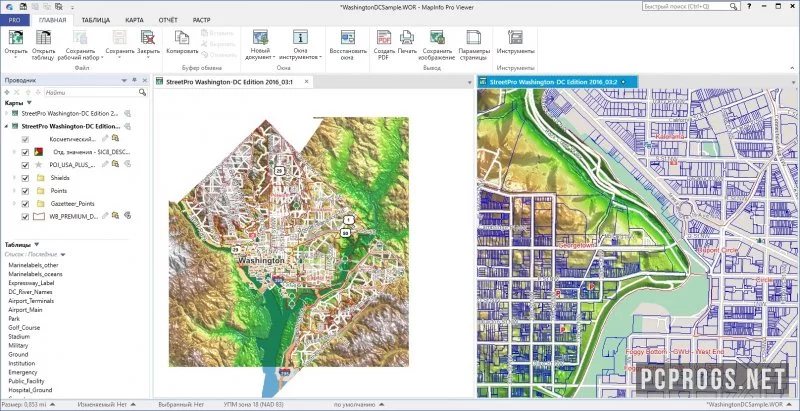The height and width of the screenshot is (411, 800).
Task: Select the DC_River_Names table
Action: click(x=30, y=292)
